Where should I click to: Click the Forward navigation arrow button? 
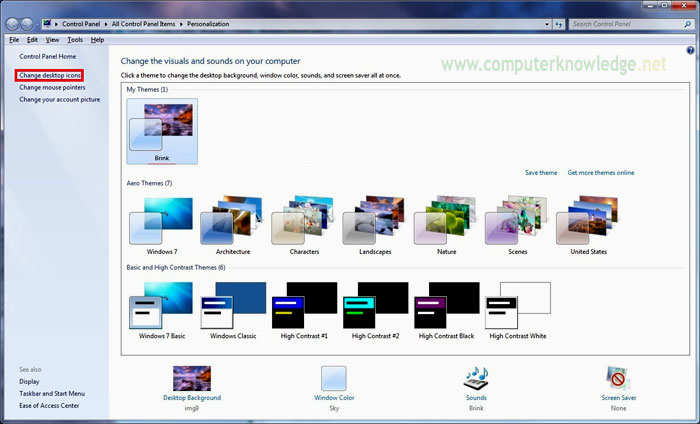pyautogui.click(x=27, y=24)
